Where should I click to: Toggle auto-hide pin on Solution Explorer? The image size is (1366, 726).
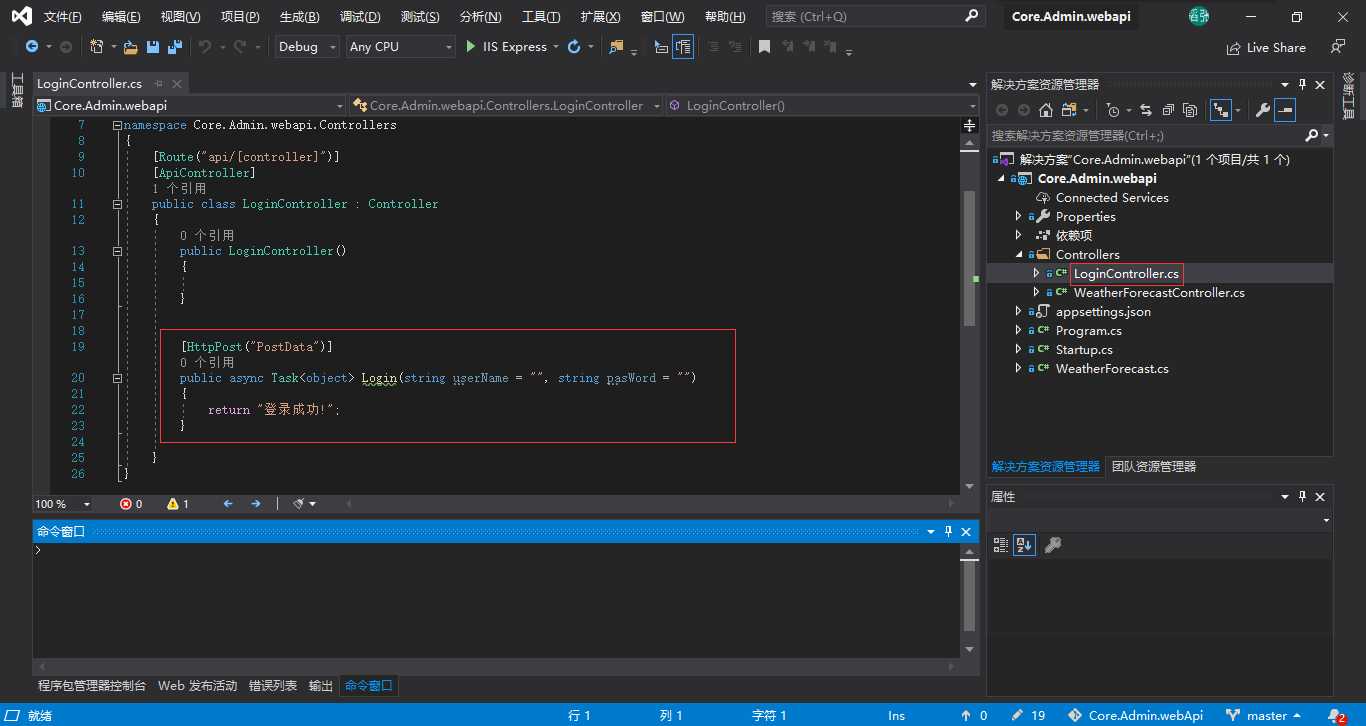(1302, 85)
